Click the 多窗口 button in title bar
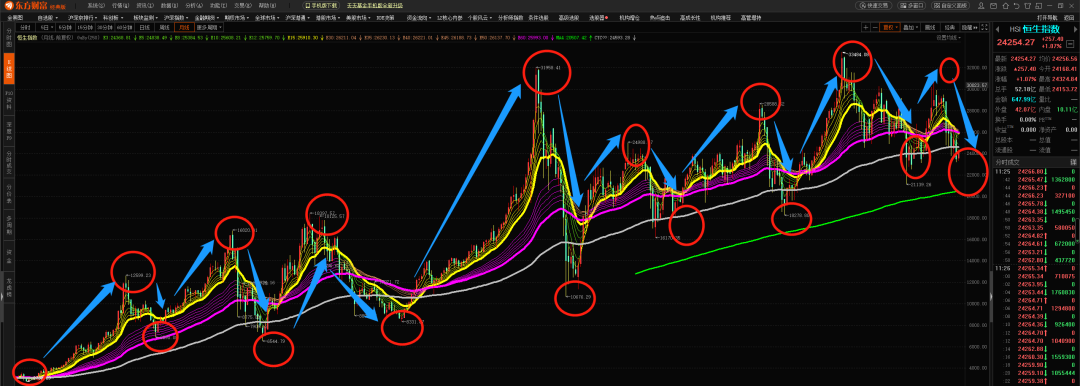This screenshot has height=386, width=1080. (x=911, y=6)
